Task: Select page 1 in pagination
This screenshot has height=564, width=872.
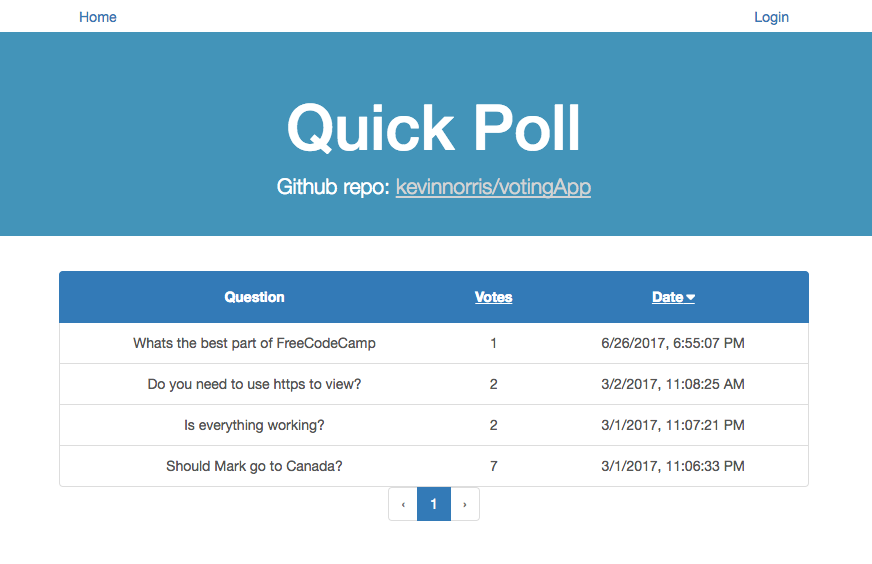Action: (x=434, y=504)
